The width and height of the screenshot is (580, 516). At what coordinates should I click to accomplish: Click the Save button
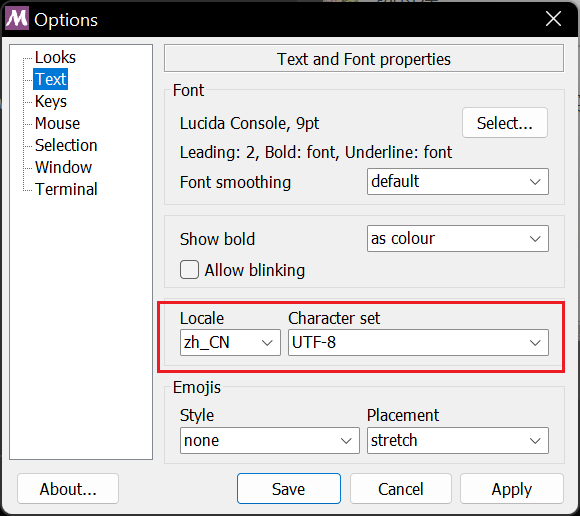pyautogui.click(x=289, y=489)
